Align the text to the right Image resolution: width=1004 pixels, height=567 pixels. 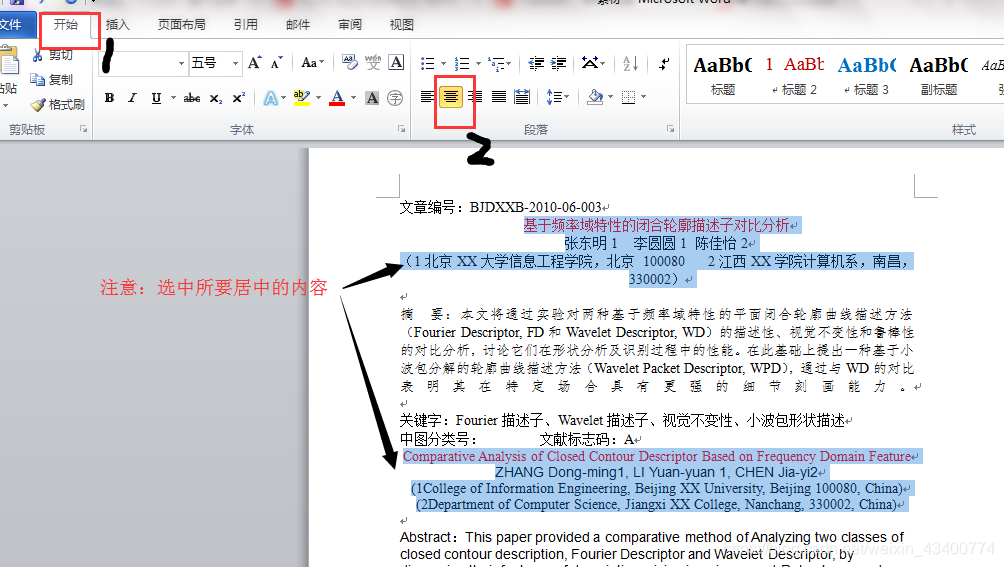(475, 97)
